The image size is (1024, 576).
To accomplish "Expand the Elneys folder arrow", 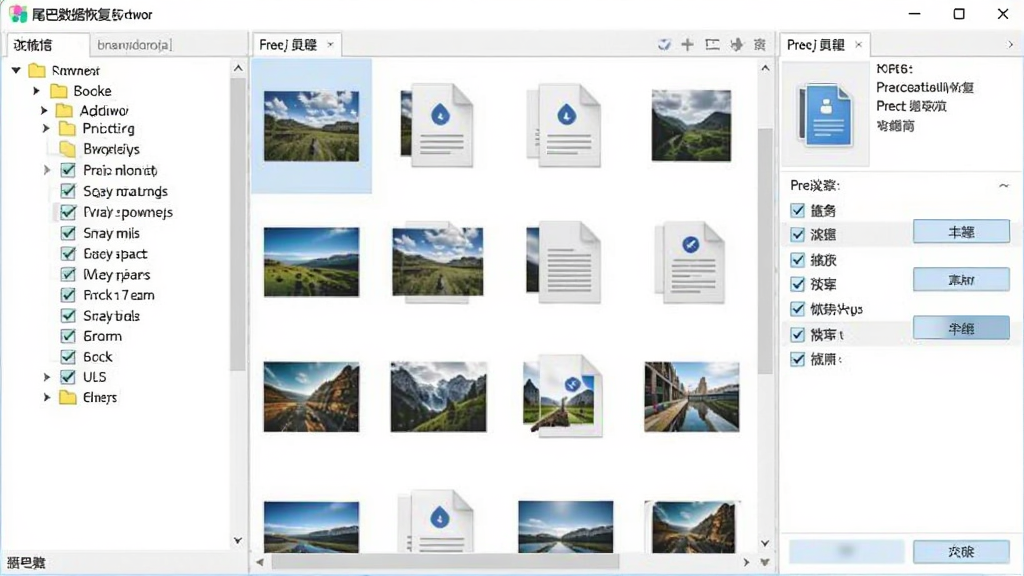I will [x=46, y=397].
